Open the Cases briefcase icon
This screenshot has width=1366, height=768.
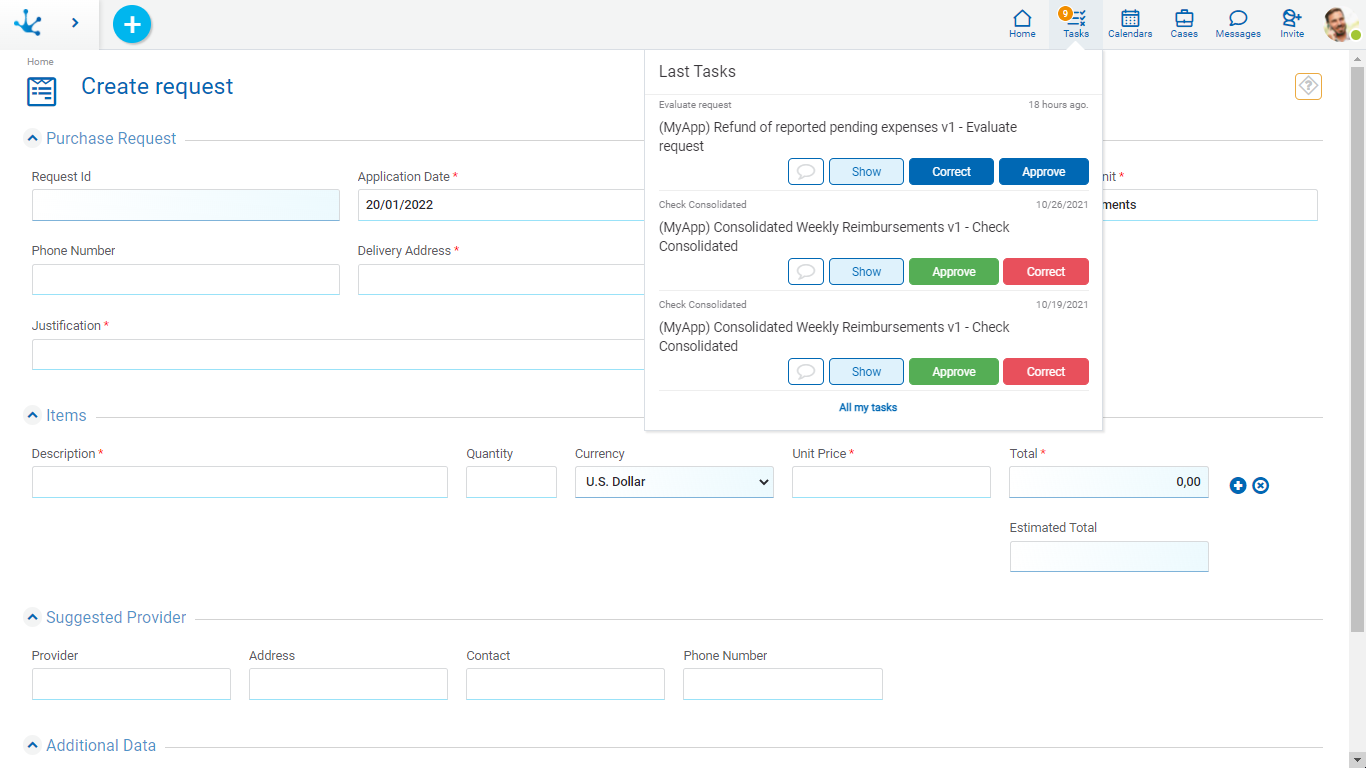click(1184, 24)
